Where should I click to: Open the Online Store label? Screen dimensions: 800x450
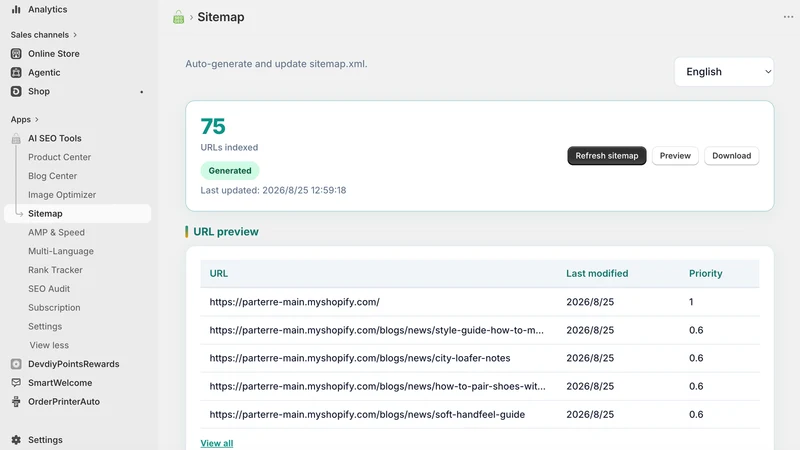pyautogui.click(x=54, y=54)
